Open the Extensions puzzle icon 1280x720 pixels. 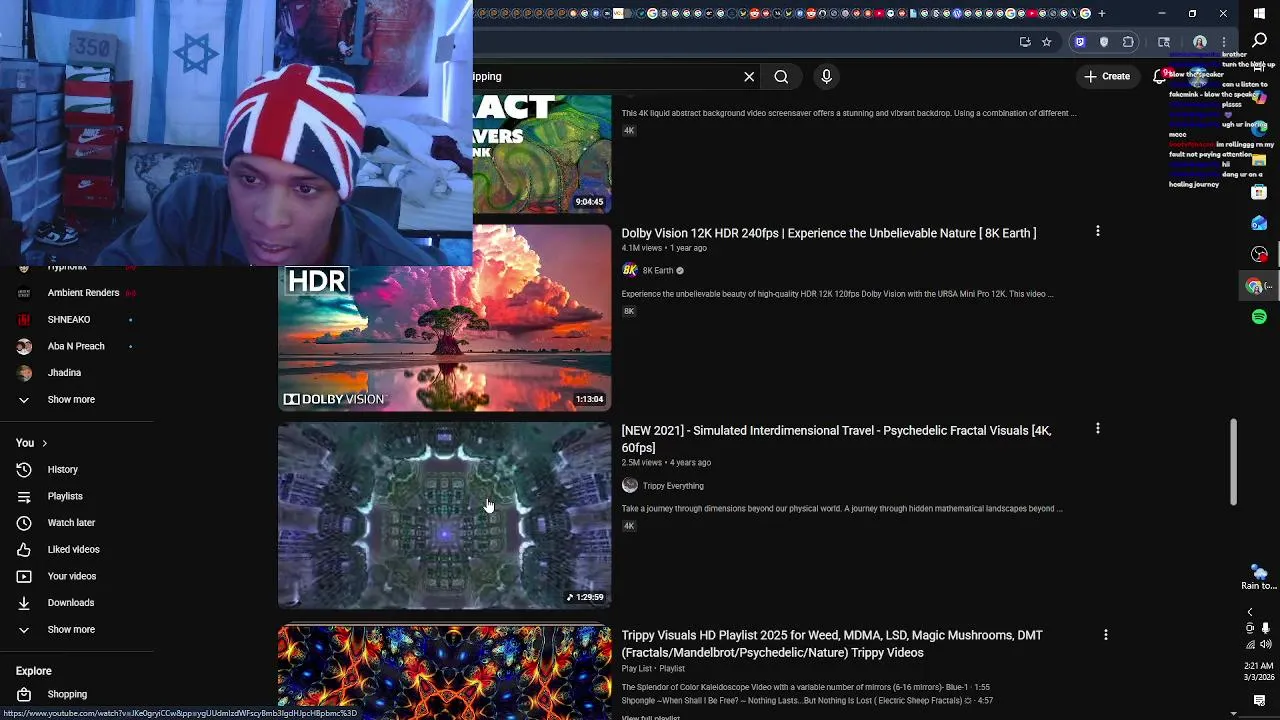(x=1129, y=42)
